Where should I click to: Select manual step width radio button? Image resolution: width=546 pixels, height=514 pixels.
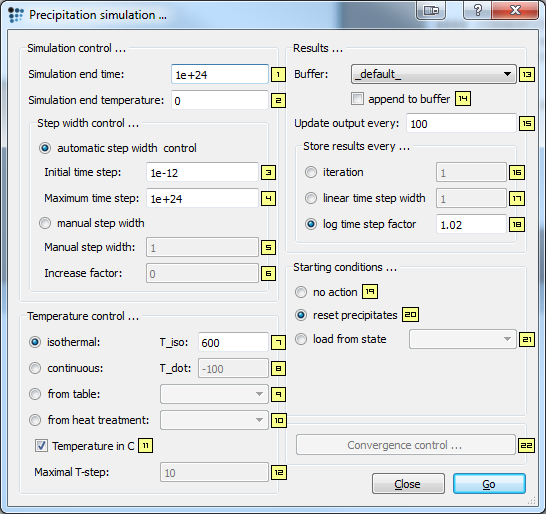coord(45,223)
